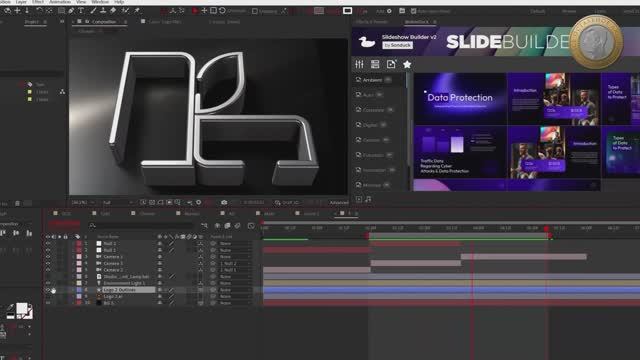Select Ambient category in SlideBuilder
This screenshot has height=360, width=640.
click(373, 80)
